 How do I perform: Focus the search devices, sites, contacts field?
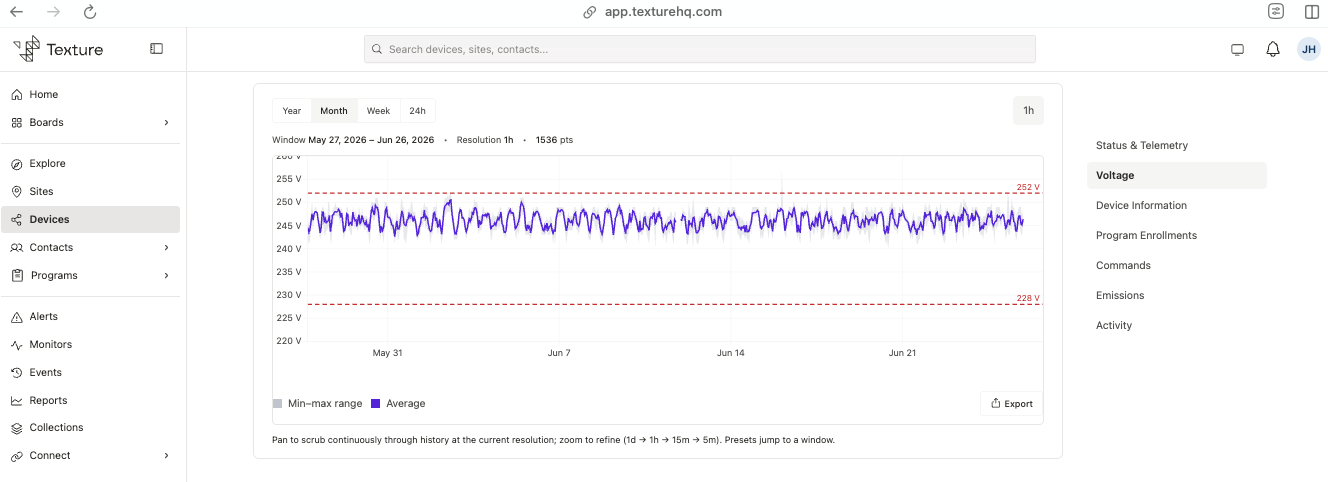700,49
